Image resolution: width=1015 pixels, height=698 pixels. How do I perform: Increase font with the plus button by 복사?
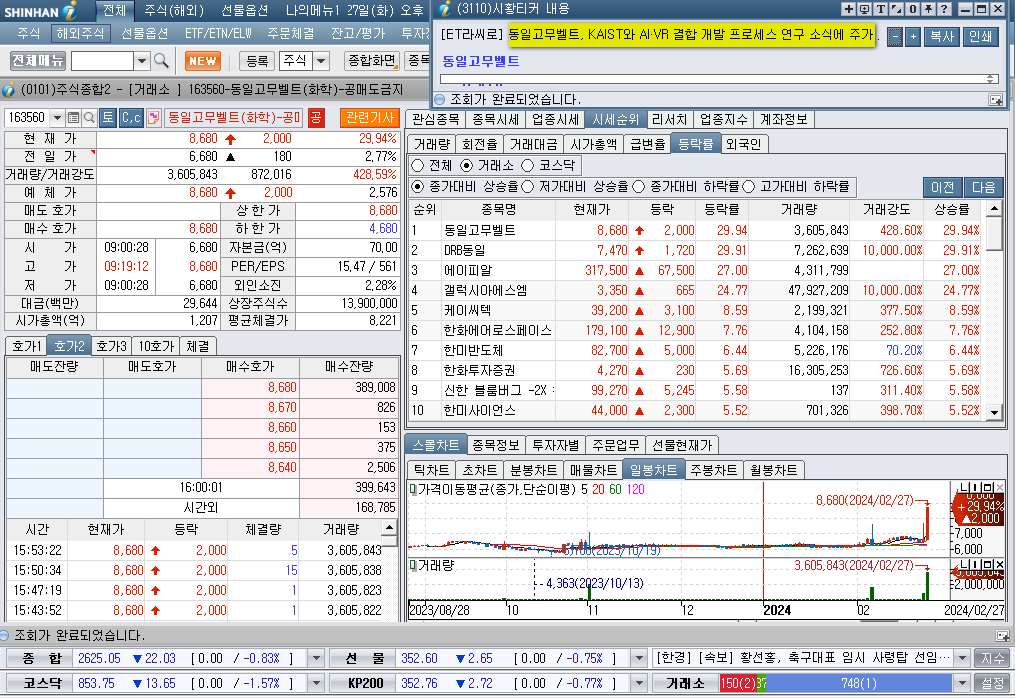click(913, 37)
